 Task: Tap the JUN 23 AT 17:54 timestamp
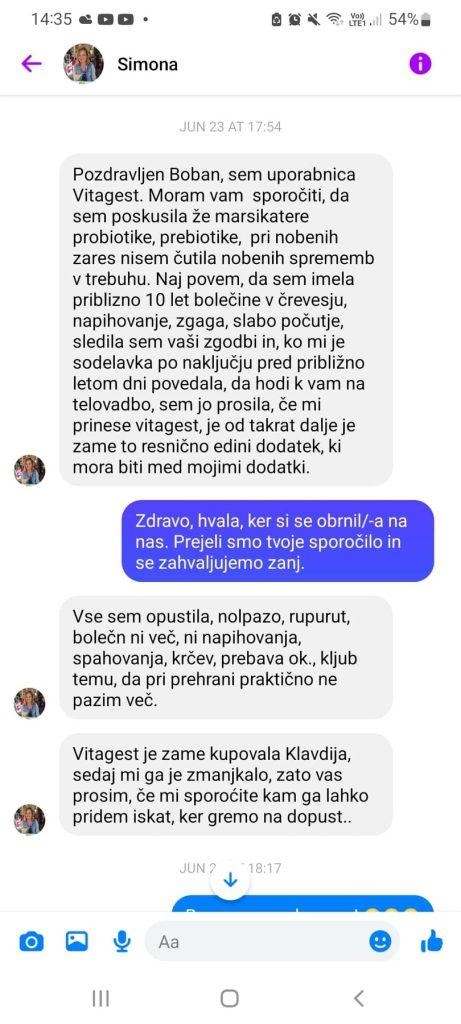coord(230,127)
